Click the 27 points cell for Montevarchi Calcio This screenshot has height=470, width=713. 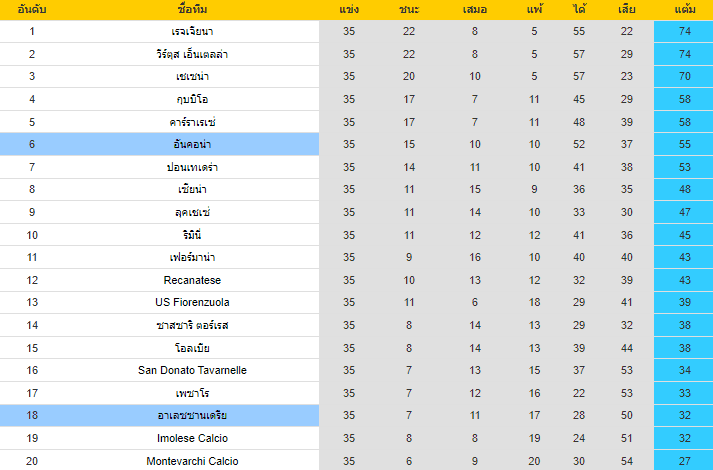click(x=685, y=460)
